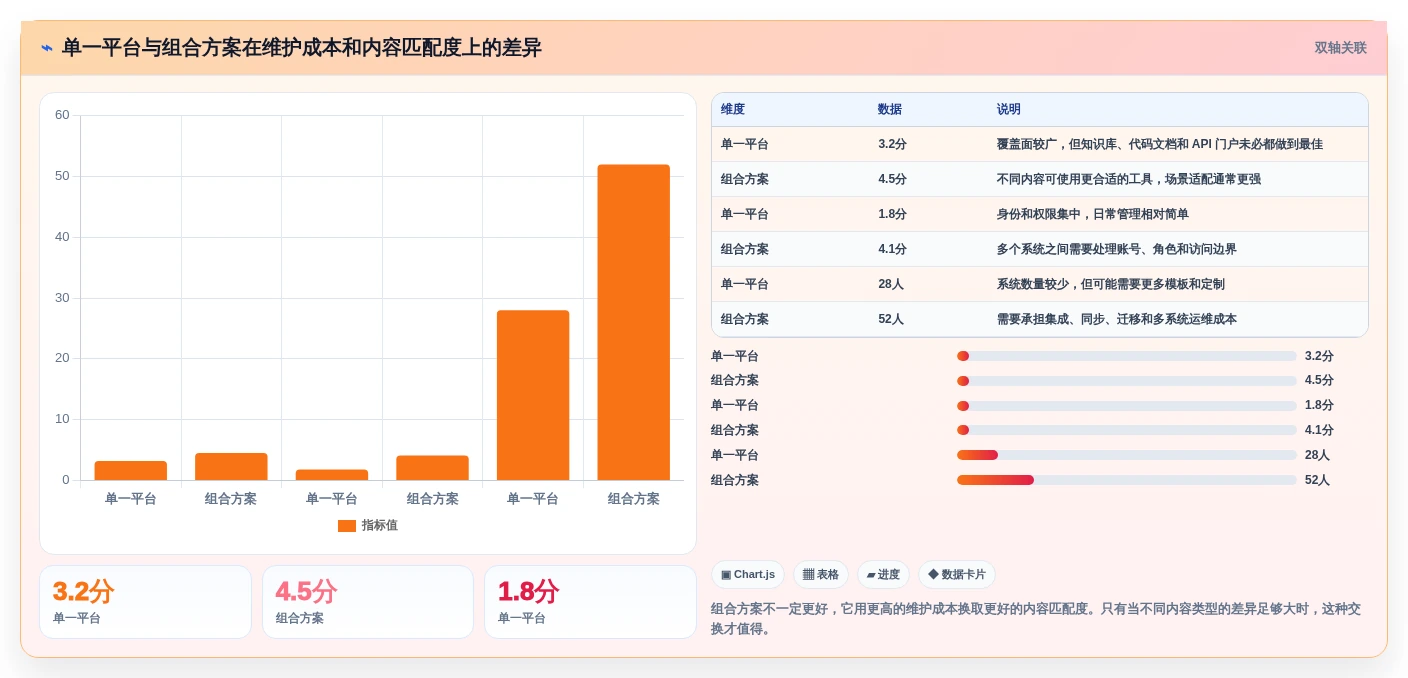Click the 单一平台 label beside the 28人 progress bar

735,455
